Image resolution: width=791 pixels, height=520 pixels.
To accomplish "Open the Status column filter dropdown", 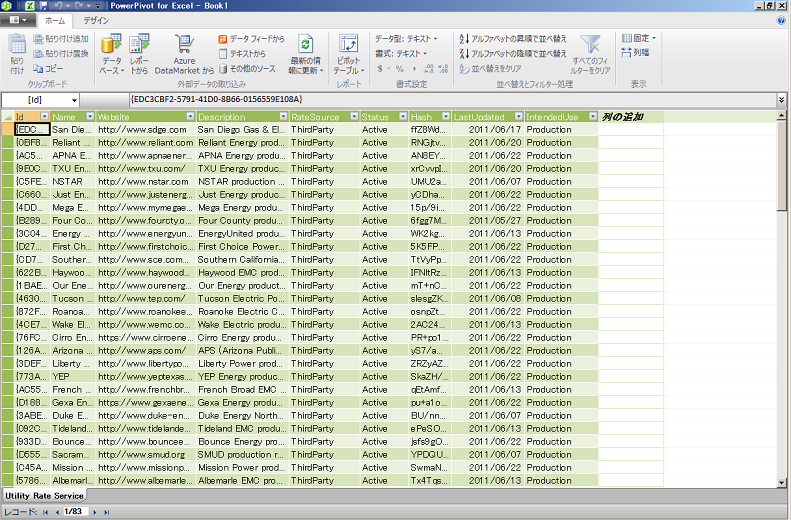I will tap(403, 117).
